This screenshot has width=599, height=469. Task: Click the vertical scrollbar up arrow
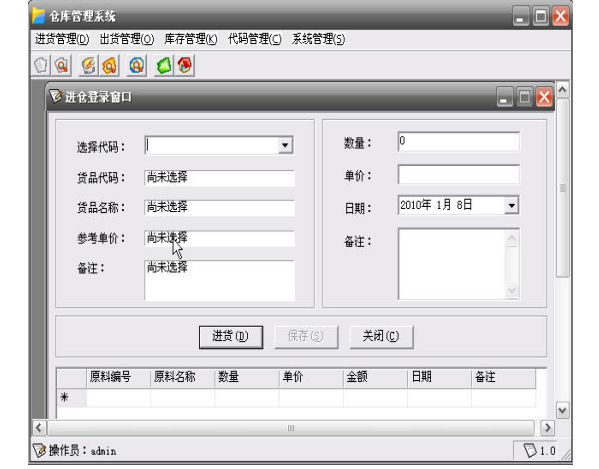coord(562,90)
